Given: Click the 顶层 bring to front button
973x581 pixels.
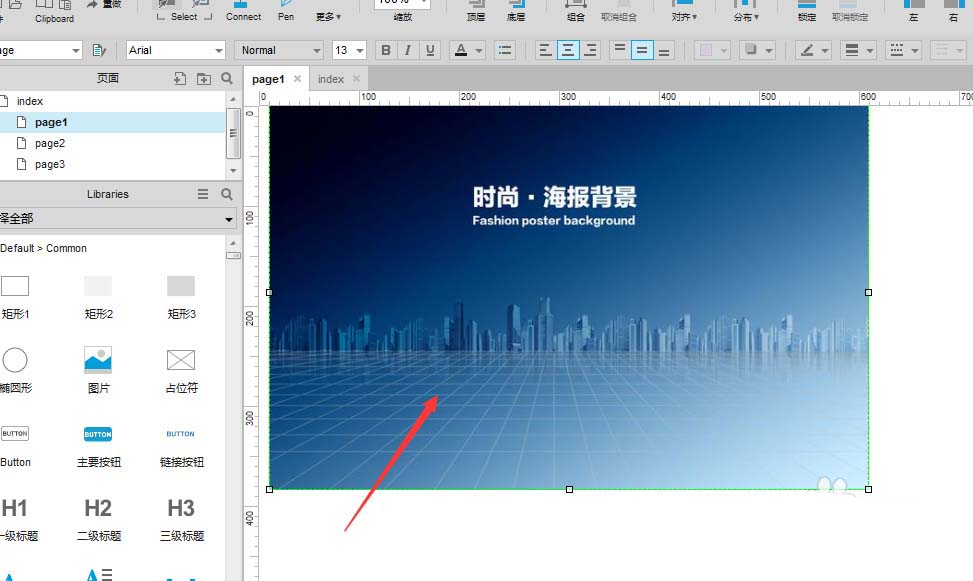Looking at the screenshot, I should tap(476, 11).
